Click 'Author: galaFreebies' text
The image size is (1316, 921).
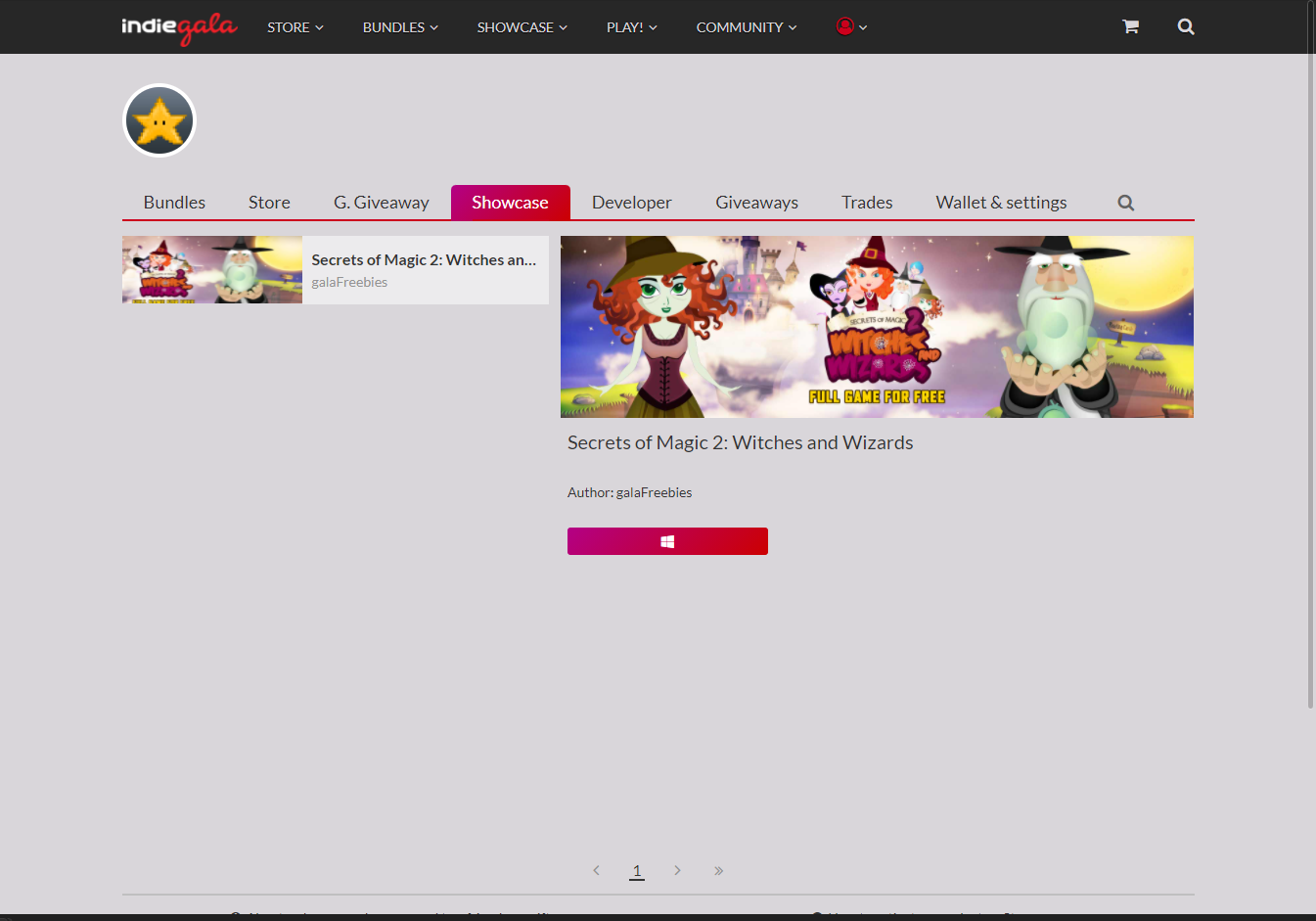pyautogui.click(x=629, y=492)
